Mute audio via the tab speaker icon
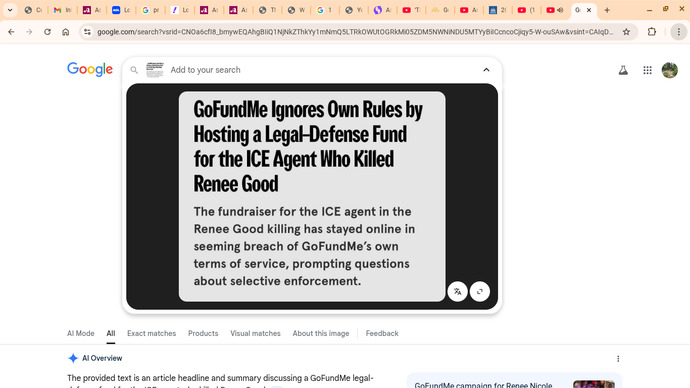Image resolution: width=690 pixels, height=388 pixels. click(561, 10)
